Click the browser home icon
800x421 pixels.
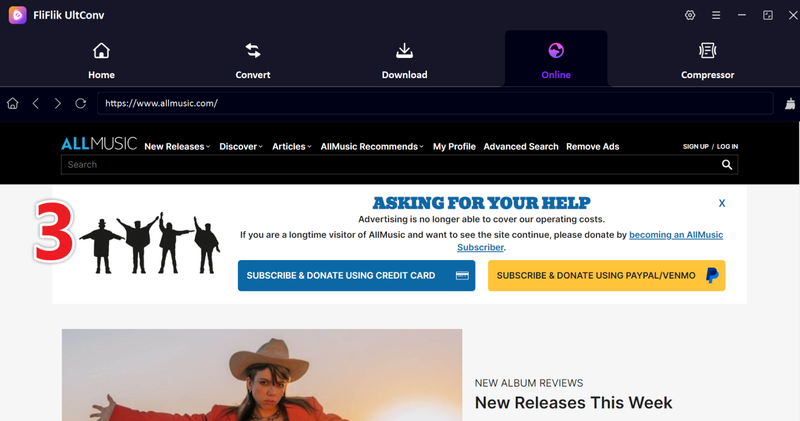point(13,104)
